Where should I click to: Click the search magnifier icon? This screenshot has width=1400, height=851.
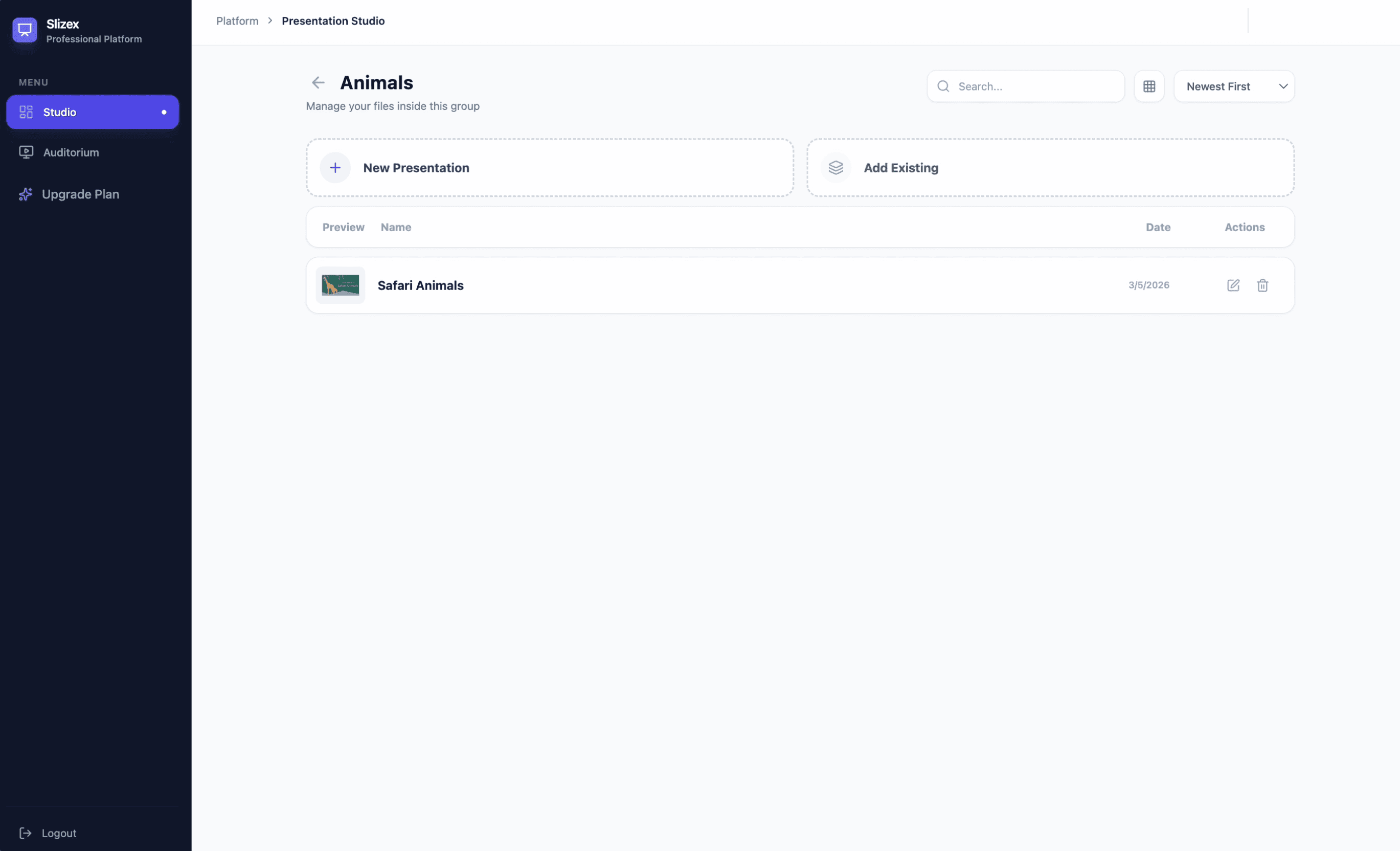tap(943, 86)
